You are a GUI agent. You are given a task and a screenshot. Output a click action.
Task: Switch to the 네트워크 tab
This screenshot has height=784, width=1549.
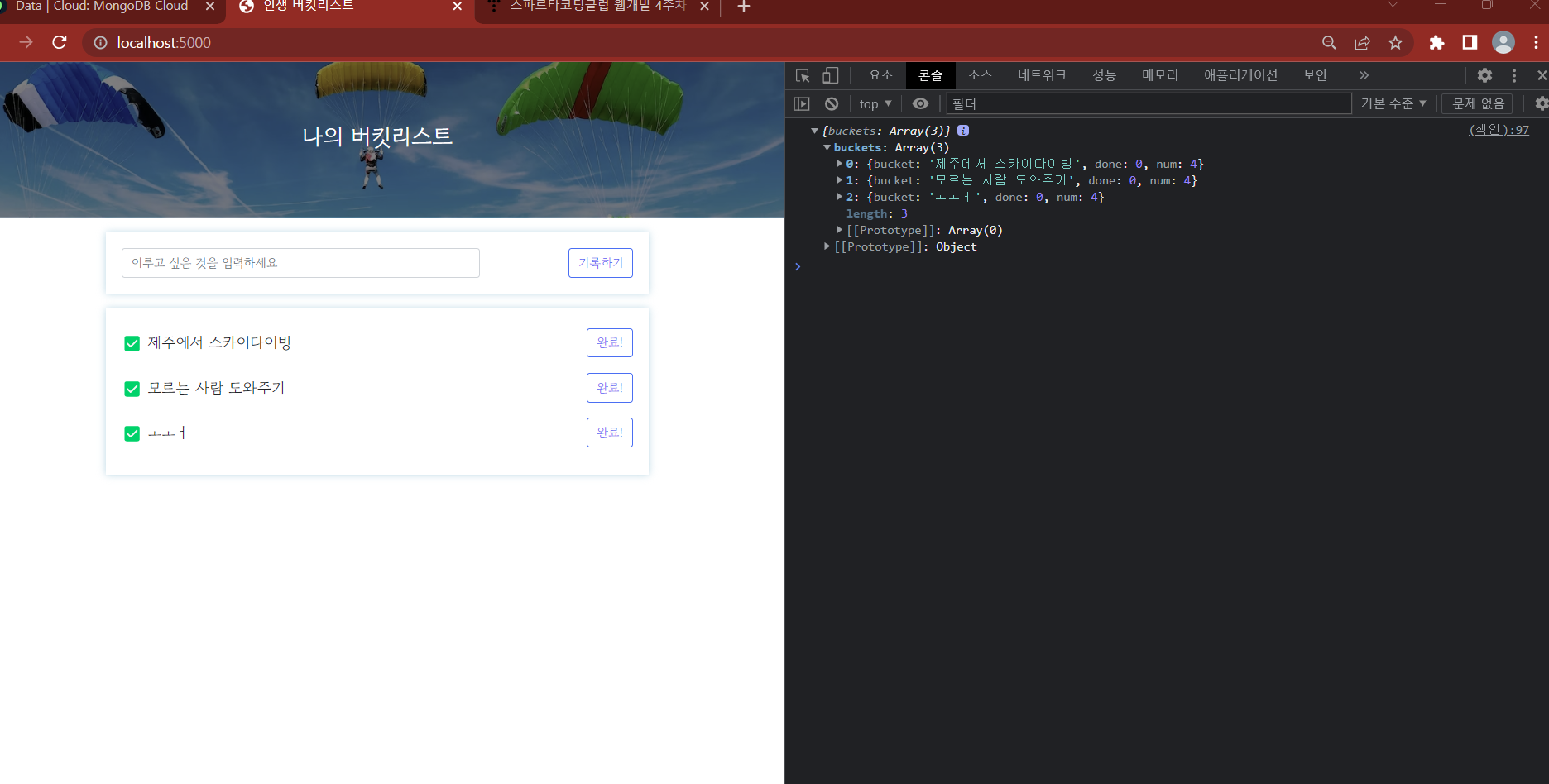(x=1043, y=75)
